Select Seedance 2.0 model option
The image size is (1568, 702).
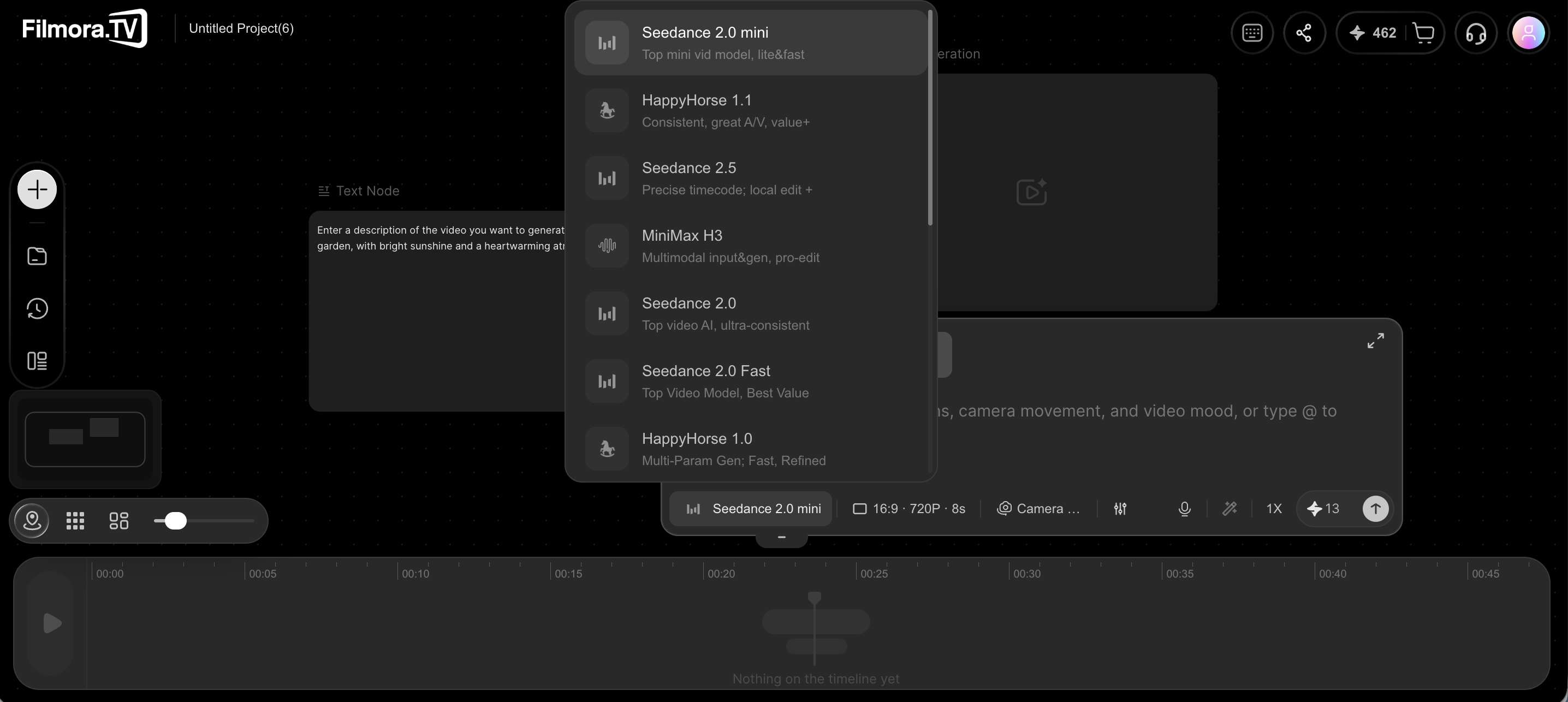point(750,313)
